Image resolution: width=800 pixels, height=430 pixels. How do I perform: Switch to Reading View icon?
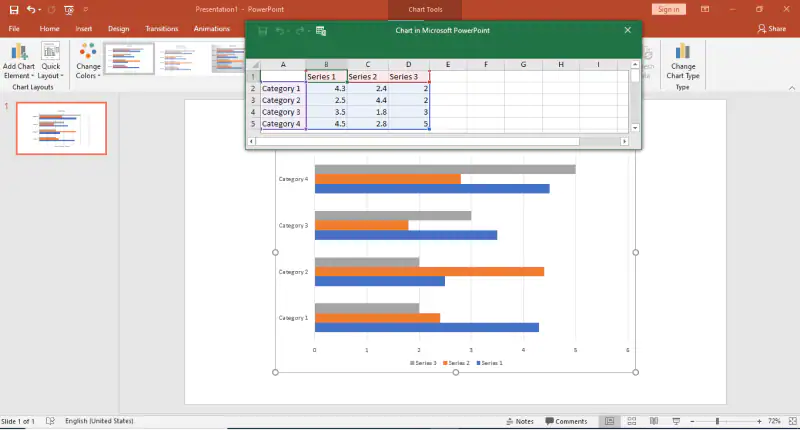[654, 421]
